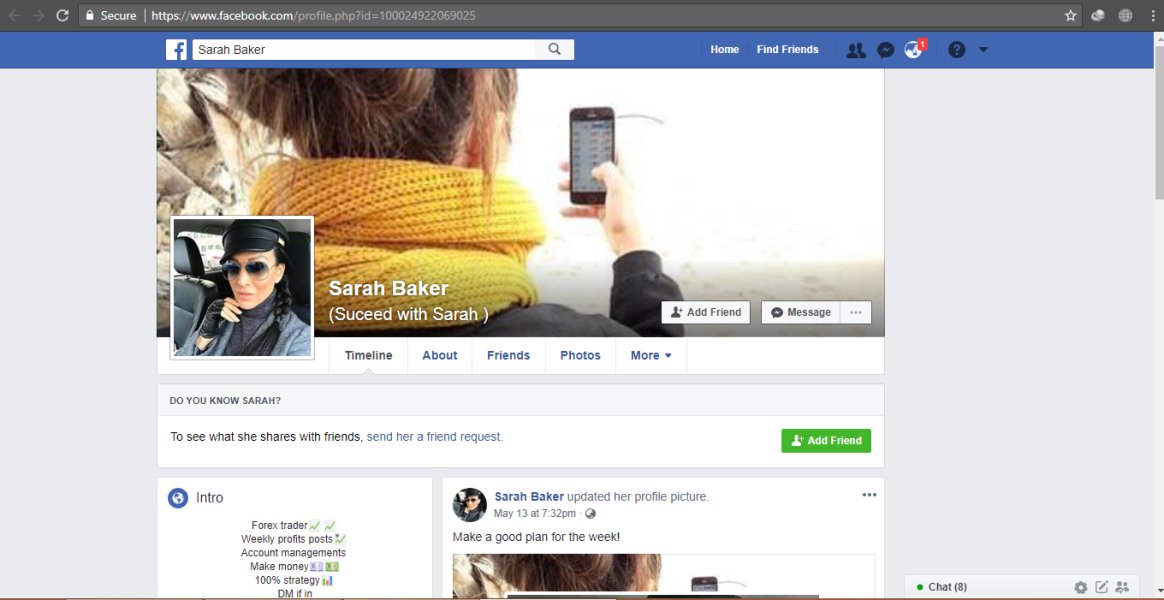Open the Quick Help question icon

tap(956, 50)
